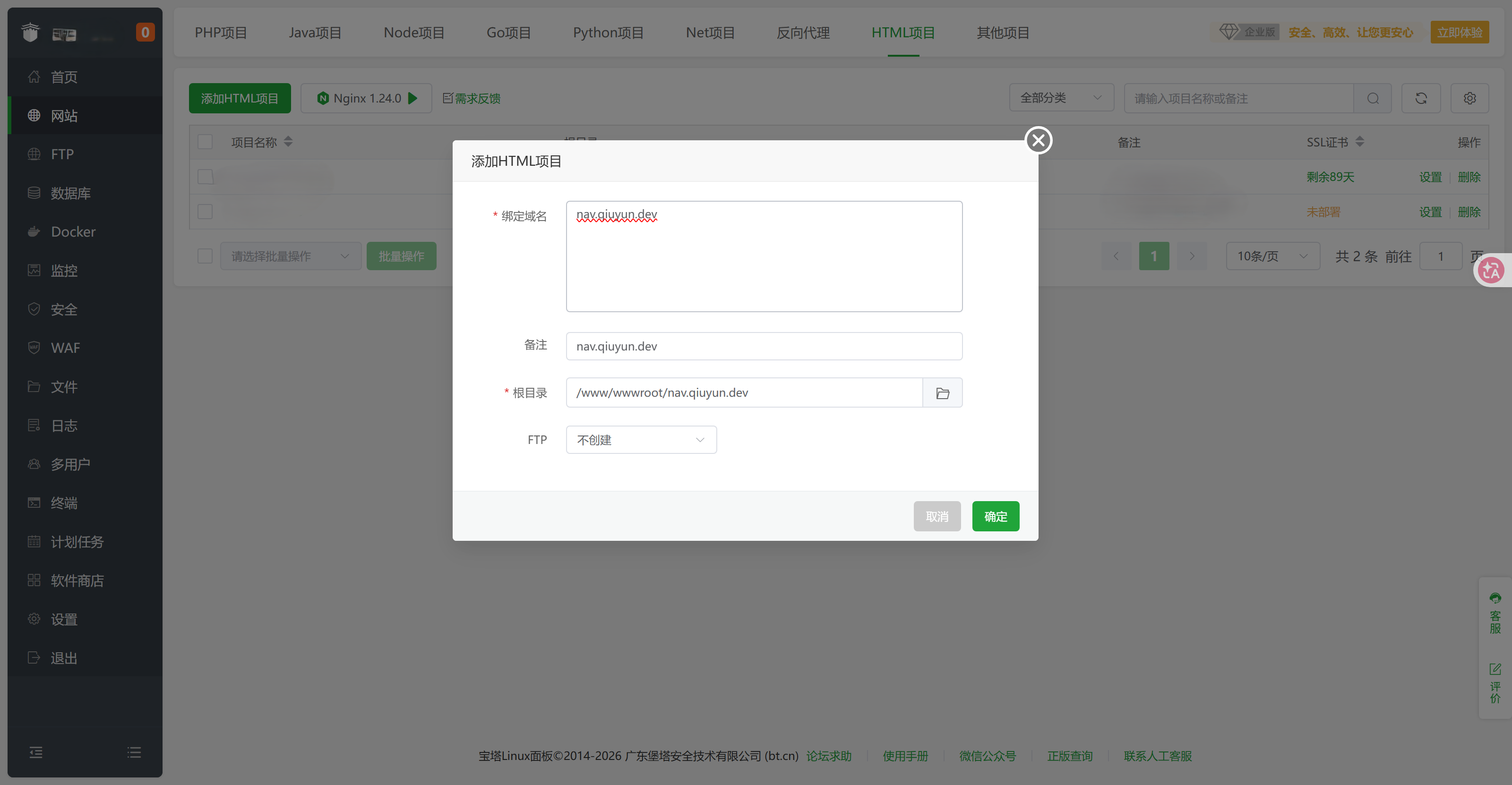
Task: Confirm with the 确定 button
Action: coord(995,516)
